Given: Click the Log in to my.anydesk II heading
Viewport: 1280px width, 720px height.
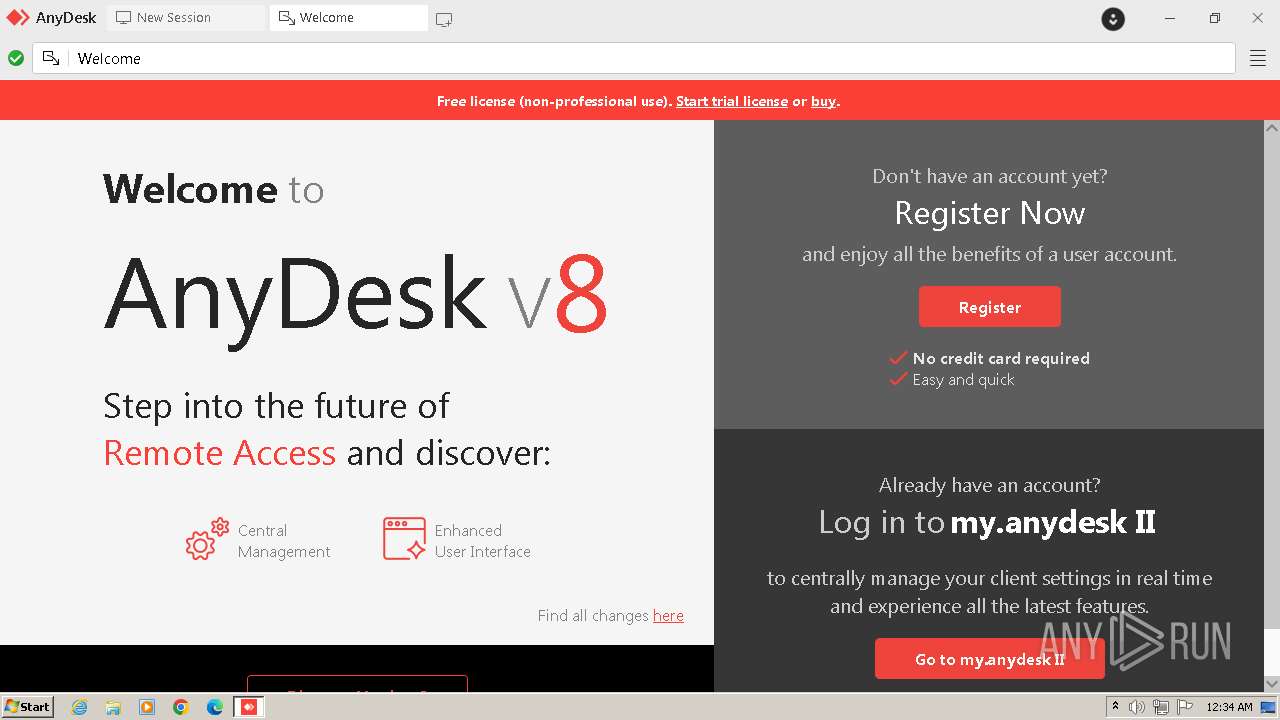Looking at the screenshot, I should click(987, 522).
